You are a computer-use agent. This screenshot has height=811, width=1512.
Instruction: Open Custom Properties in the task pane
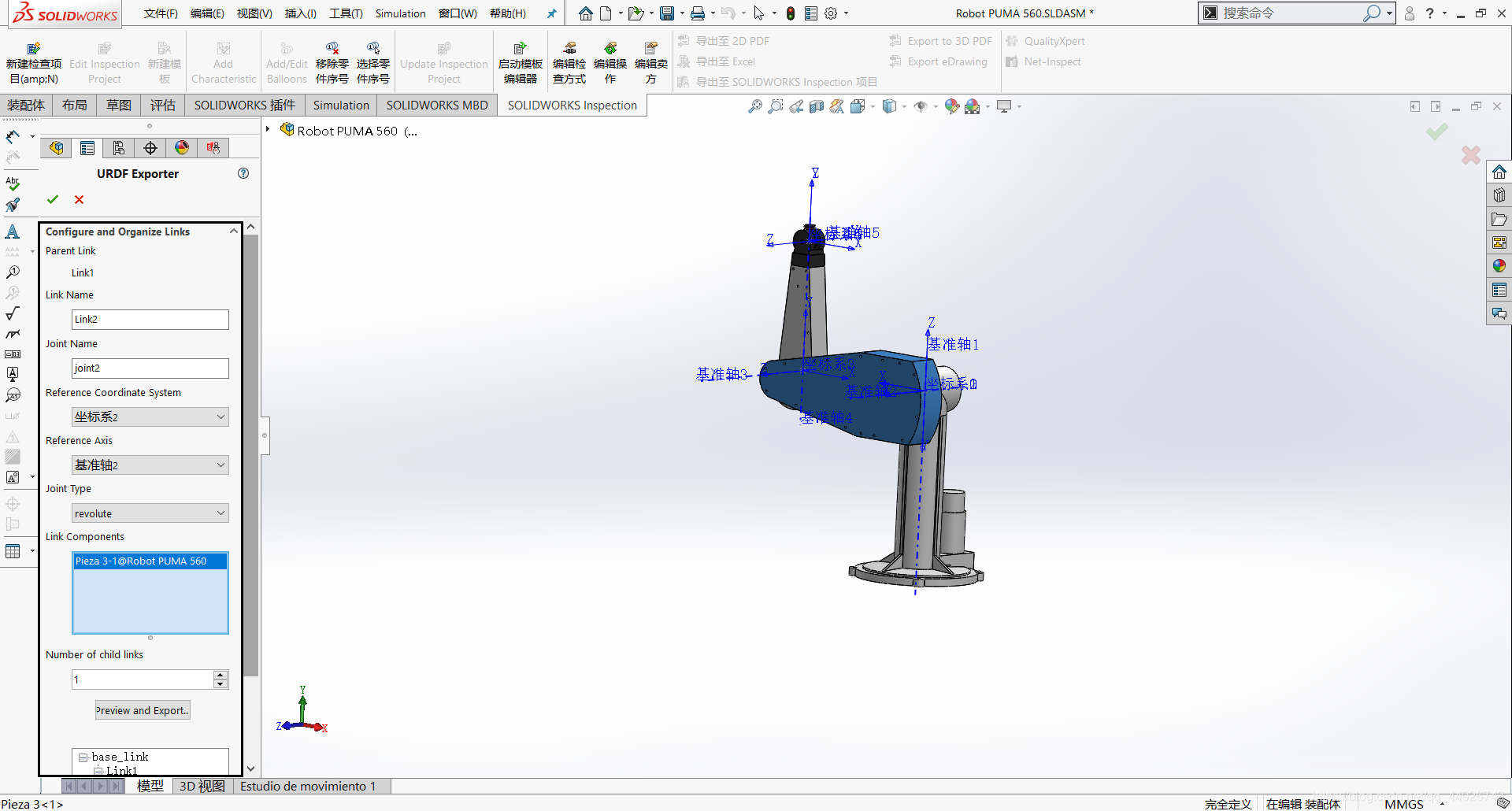(1499, 290)
